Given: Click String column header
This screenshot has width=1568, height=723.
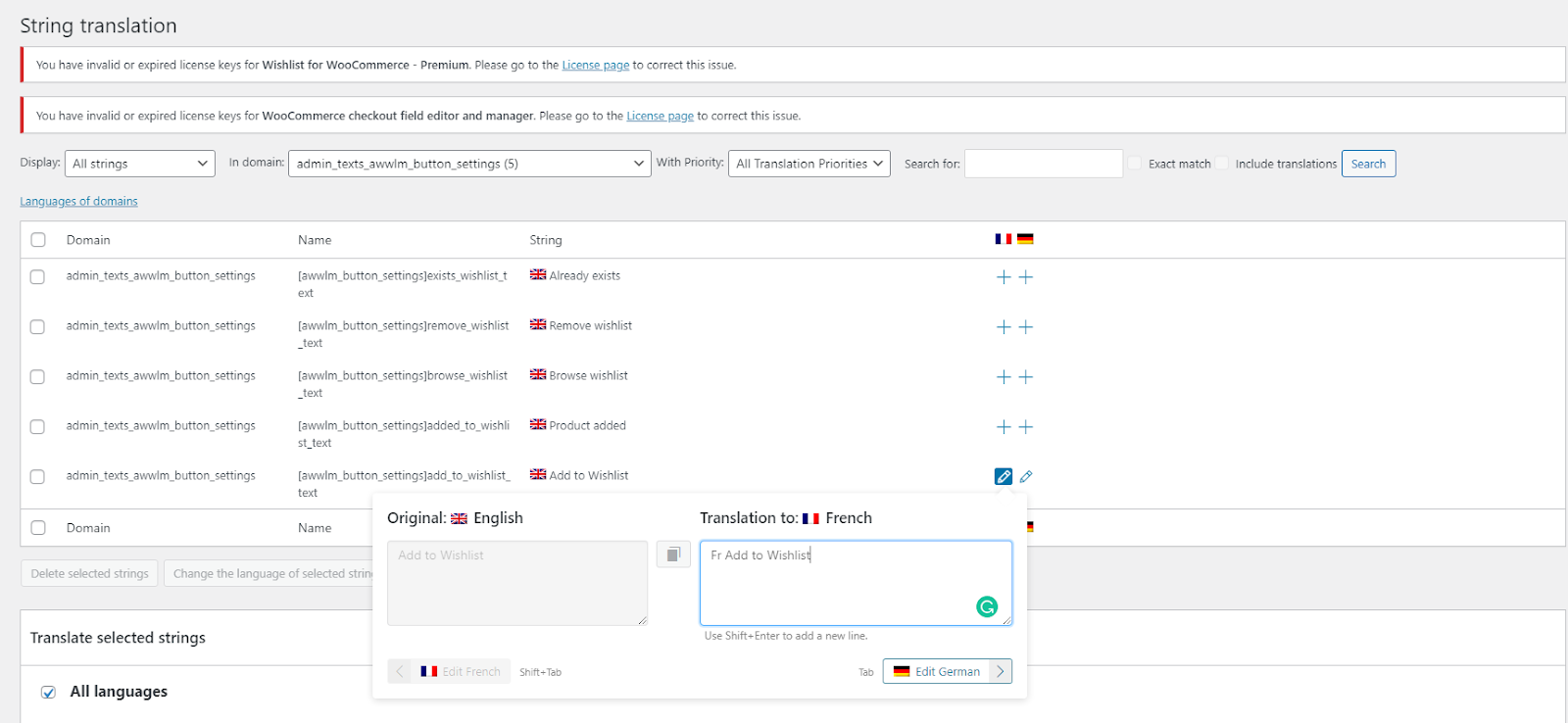Looking at the screenshot, I should click(x=546, y=240).
